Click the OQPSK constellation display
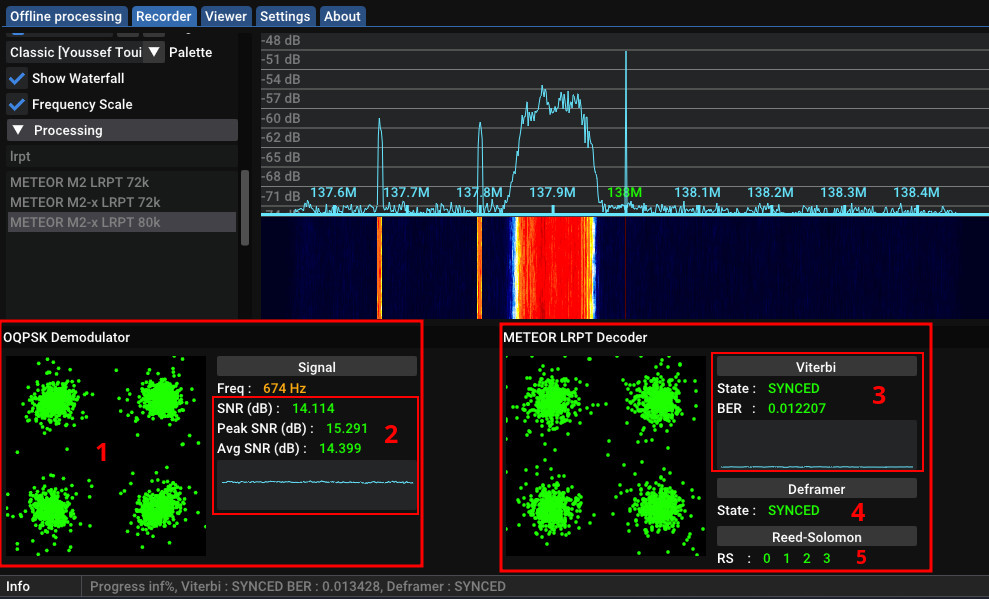 (x=104, y=457)
